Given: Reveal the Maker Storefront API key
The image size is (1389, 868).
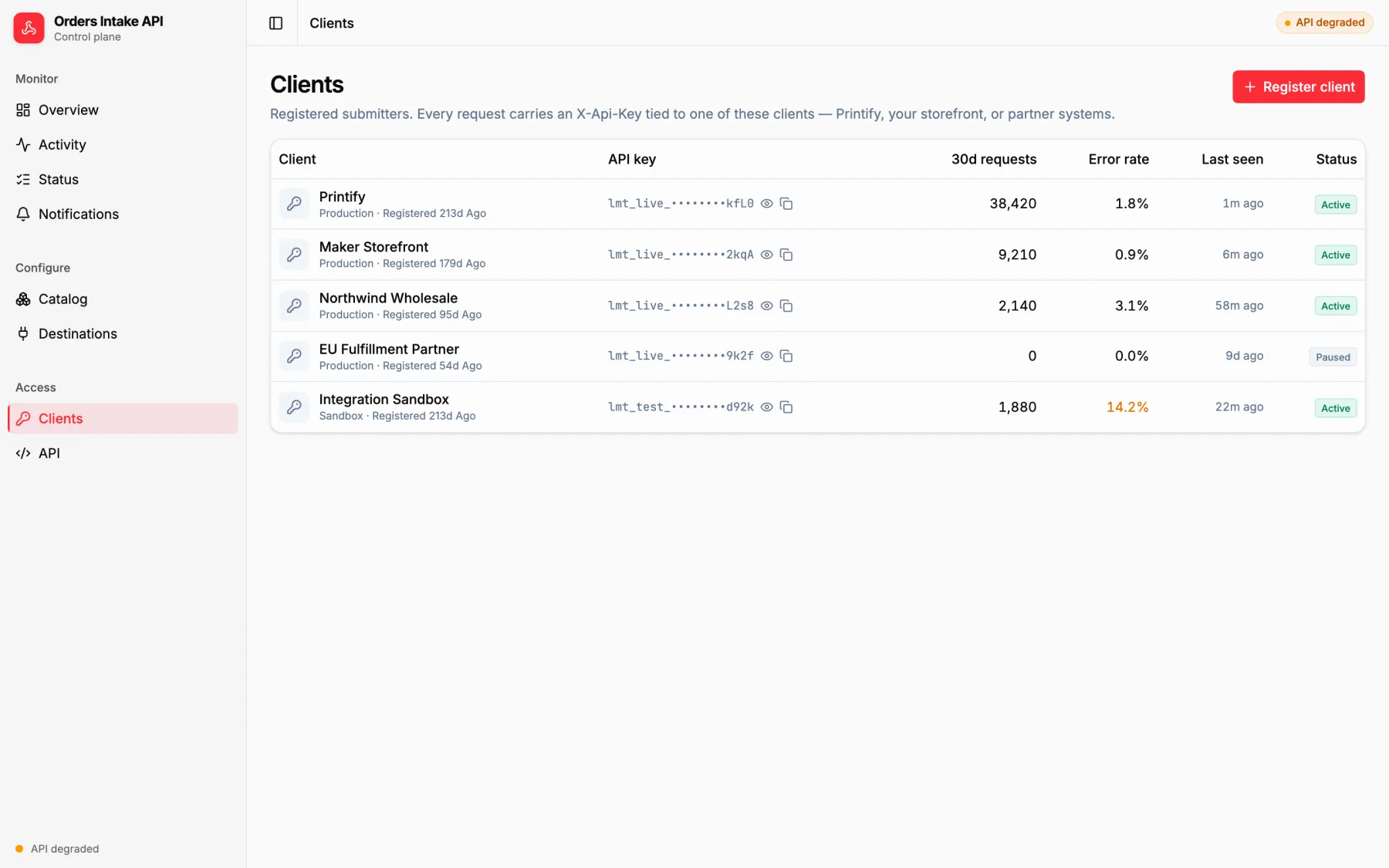Looking at the screenshot, I should pos(766,255).
